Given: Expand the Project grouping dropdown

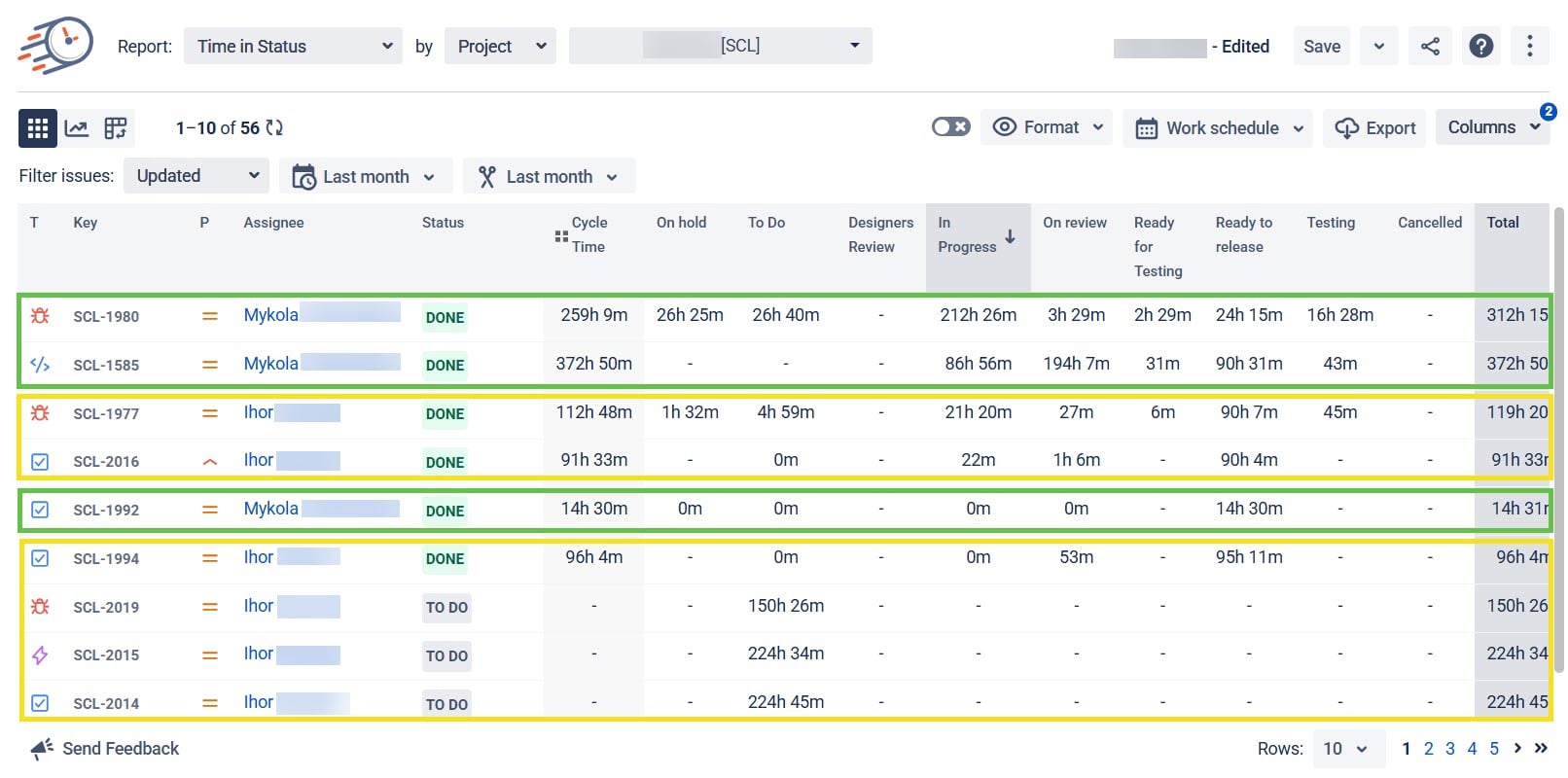Looking at the screenshot, I should 500,46.
